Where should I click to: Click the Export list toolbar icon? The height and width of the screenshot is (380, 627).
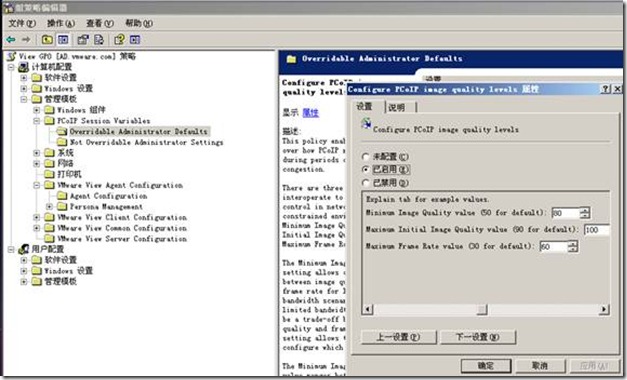(x=99, y=40)
